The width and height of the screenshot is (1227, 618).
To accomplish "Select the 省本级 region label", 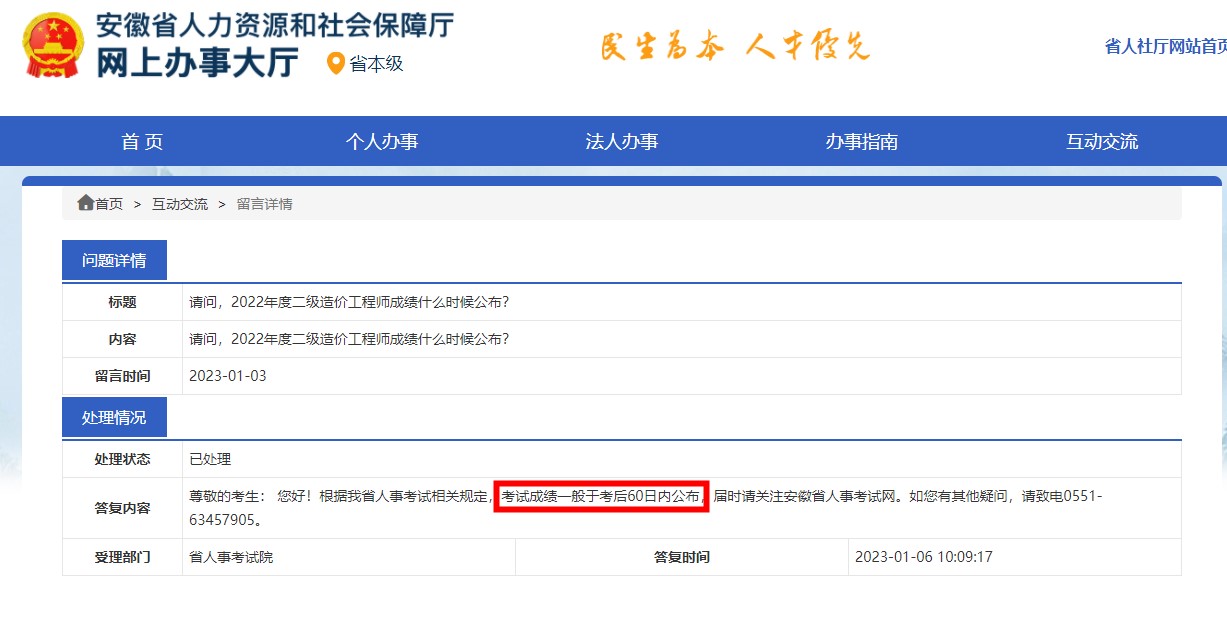I will (x=376, y=64).
